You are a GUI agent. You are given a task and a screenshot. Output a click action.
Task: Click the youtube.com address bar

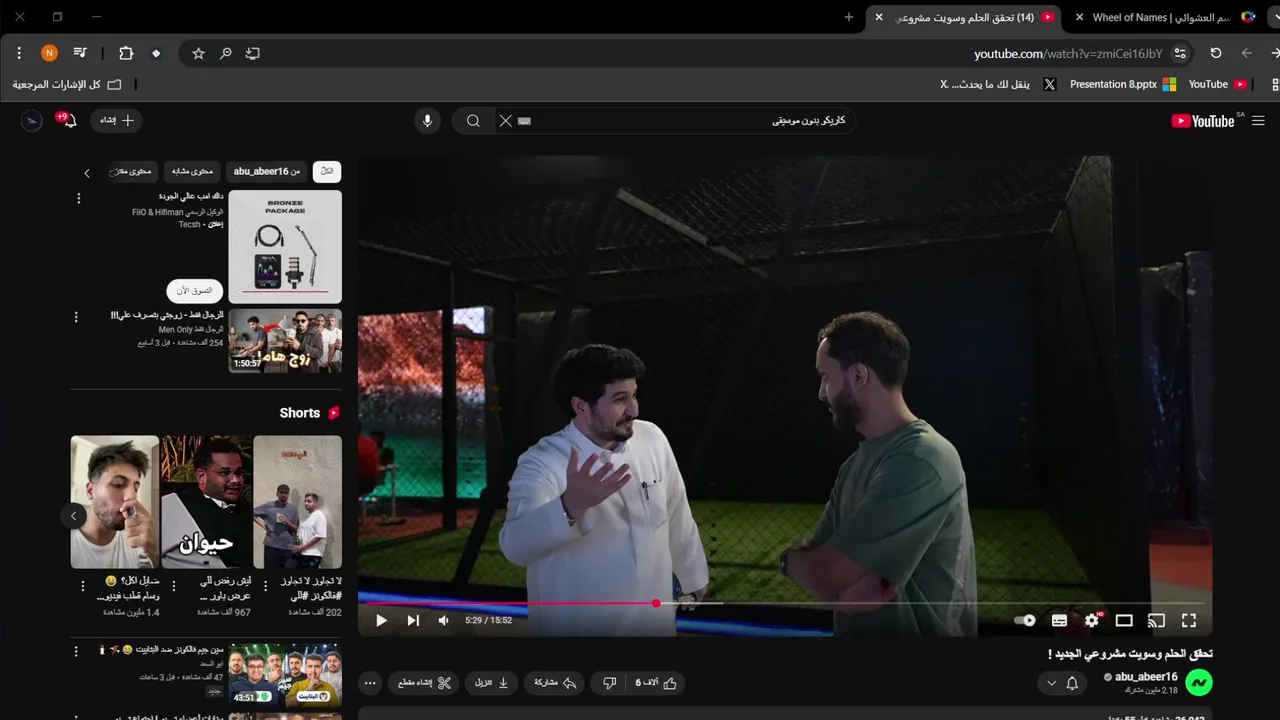[1067, 53]
